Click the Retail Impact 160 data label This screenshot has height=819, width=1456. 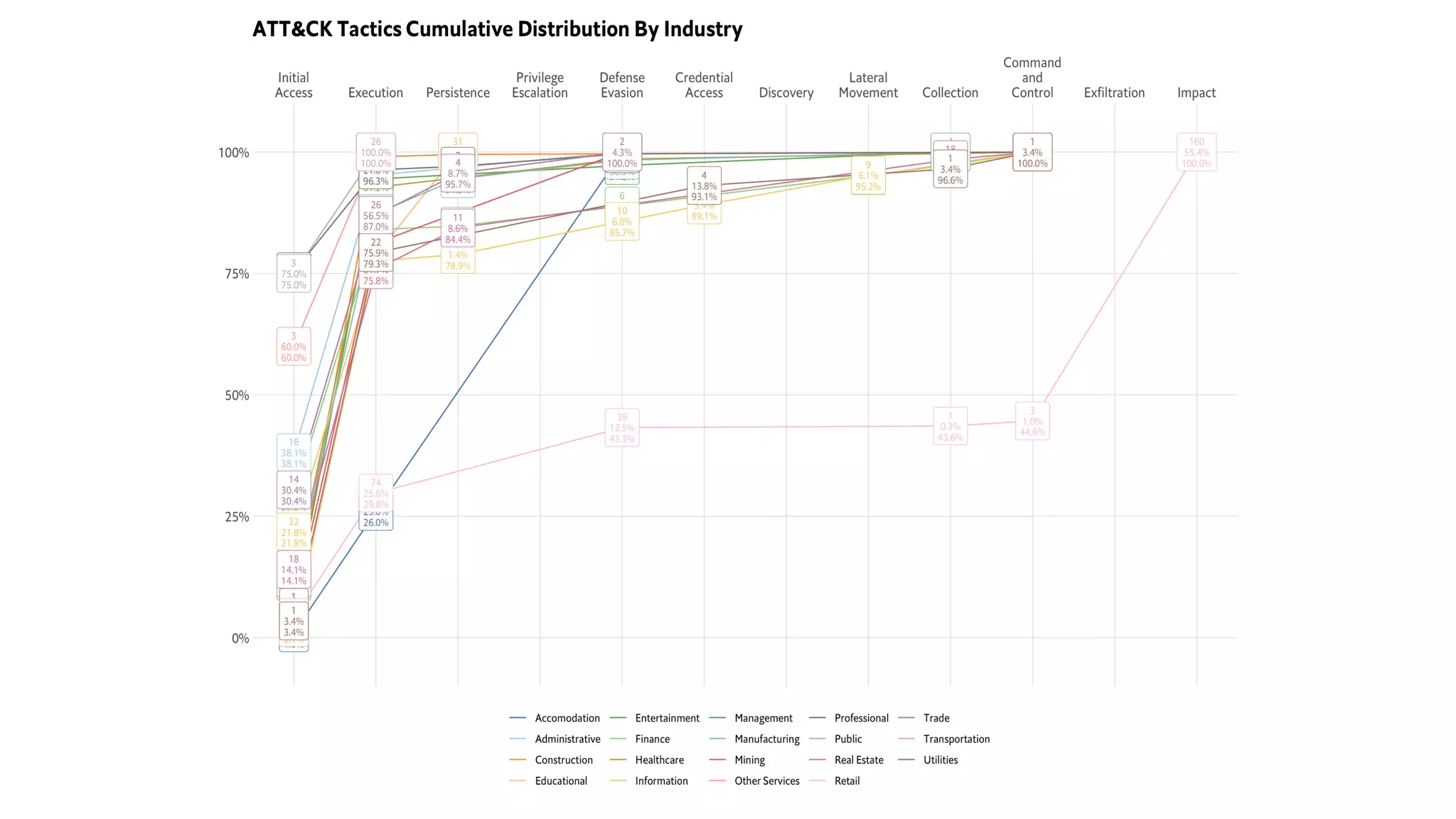[x=1196, y=152]
